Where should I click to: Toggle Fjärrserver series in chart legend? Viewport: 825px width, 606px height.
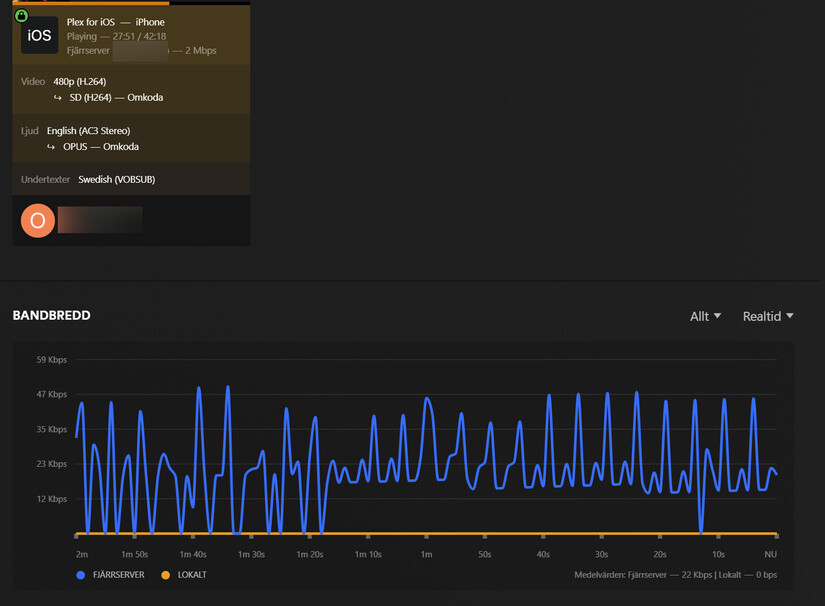[x=110, y=574]
